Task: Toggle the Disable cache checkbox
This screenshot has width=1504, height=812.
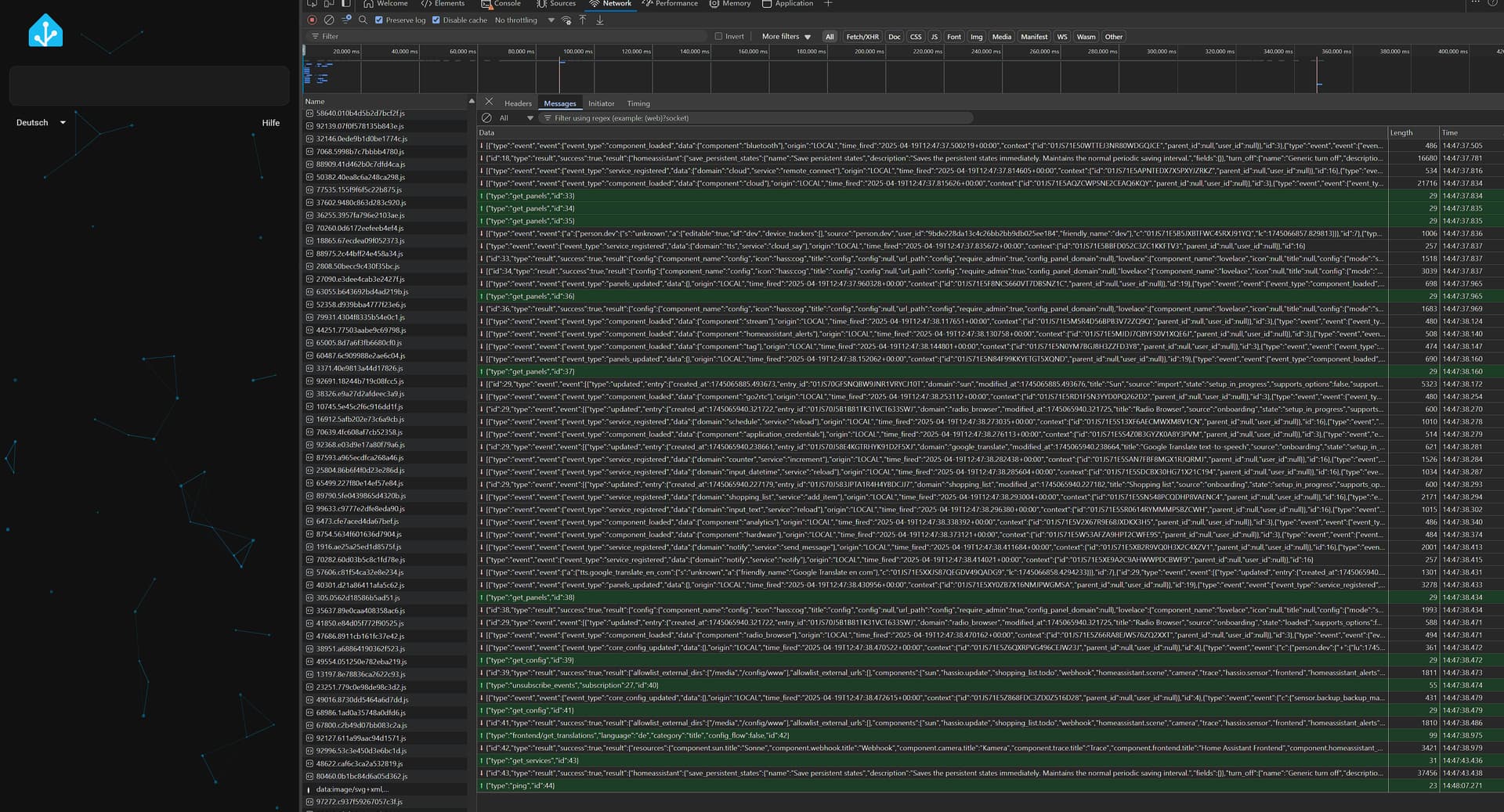Action: pos(436,20)
